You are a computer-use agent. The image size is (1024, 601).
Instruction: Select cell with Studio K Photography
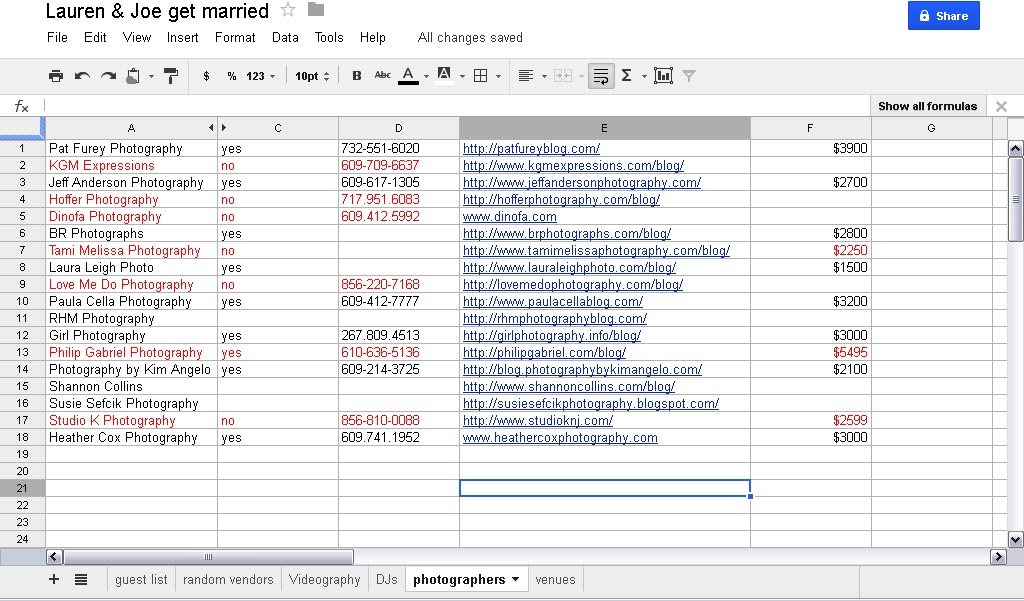[131, 420]
